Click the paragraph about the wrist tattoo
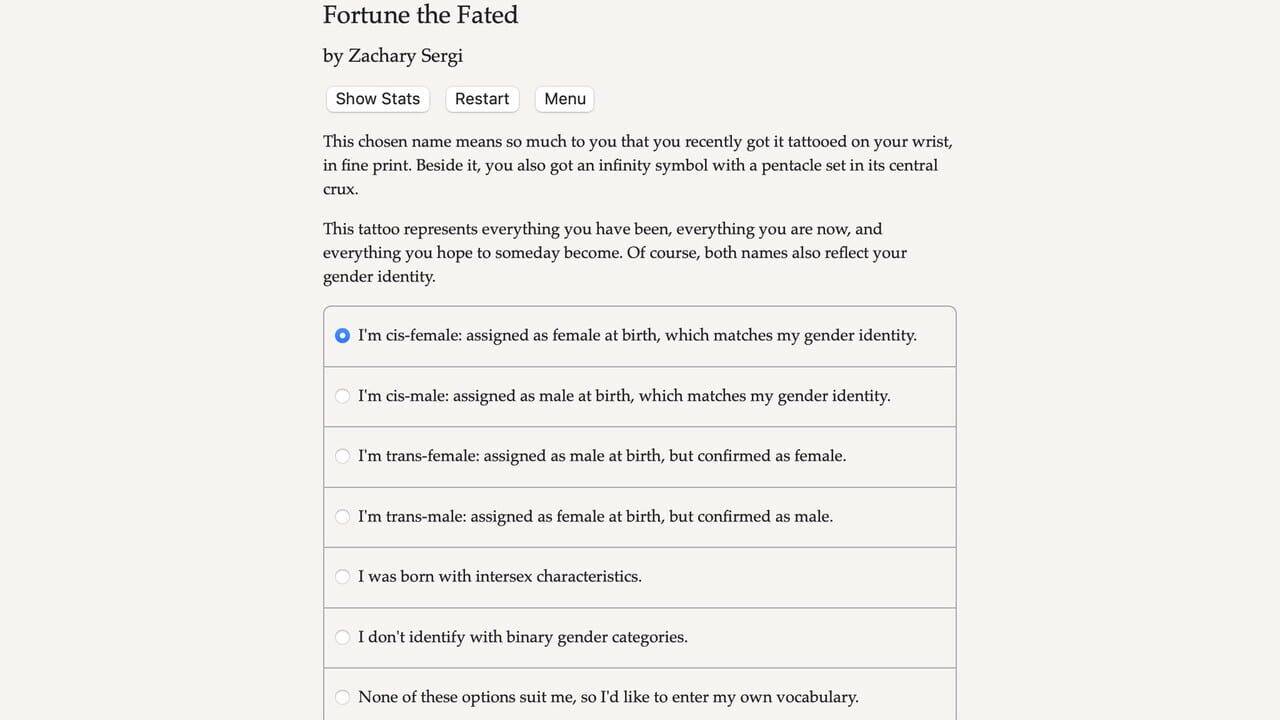Viewport: 1280px width, 720px height. 637,165
